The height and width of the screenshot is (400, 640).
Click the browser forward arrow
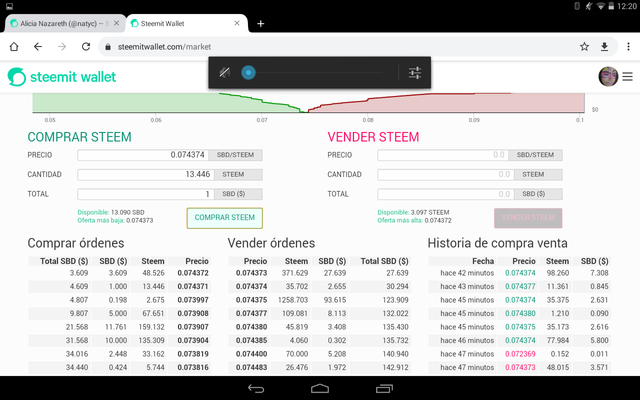point(62,47)
